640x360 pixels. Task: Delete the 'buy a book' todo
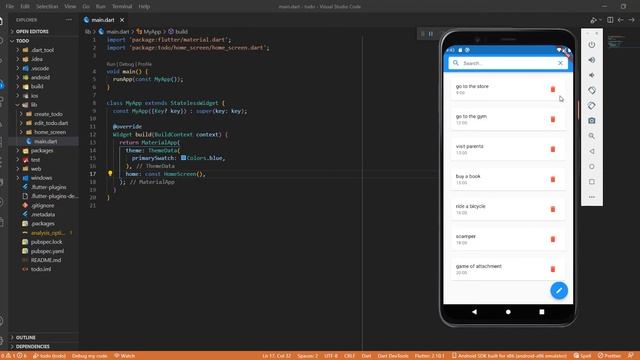(553, 179)
